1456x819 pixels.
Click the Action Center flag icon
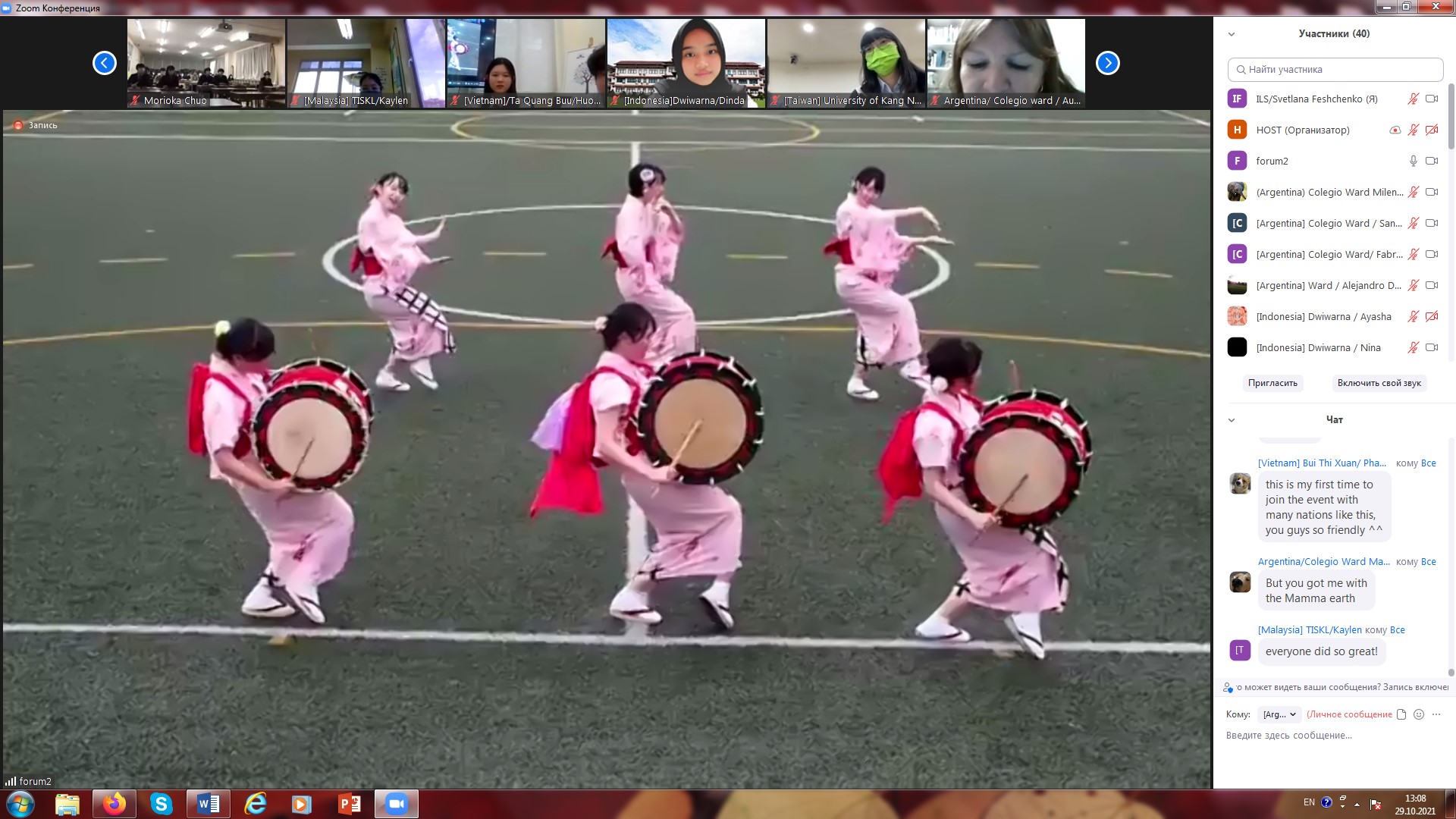tap(1376, 804)
